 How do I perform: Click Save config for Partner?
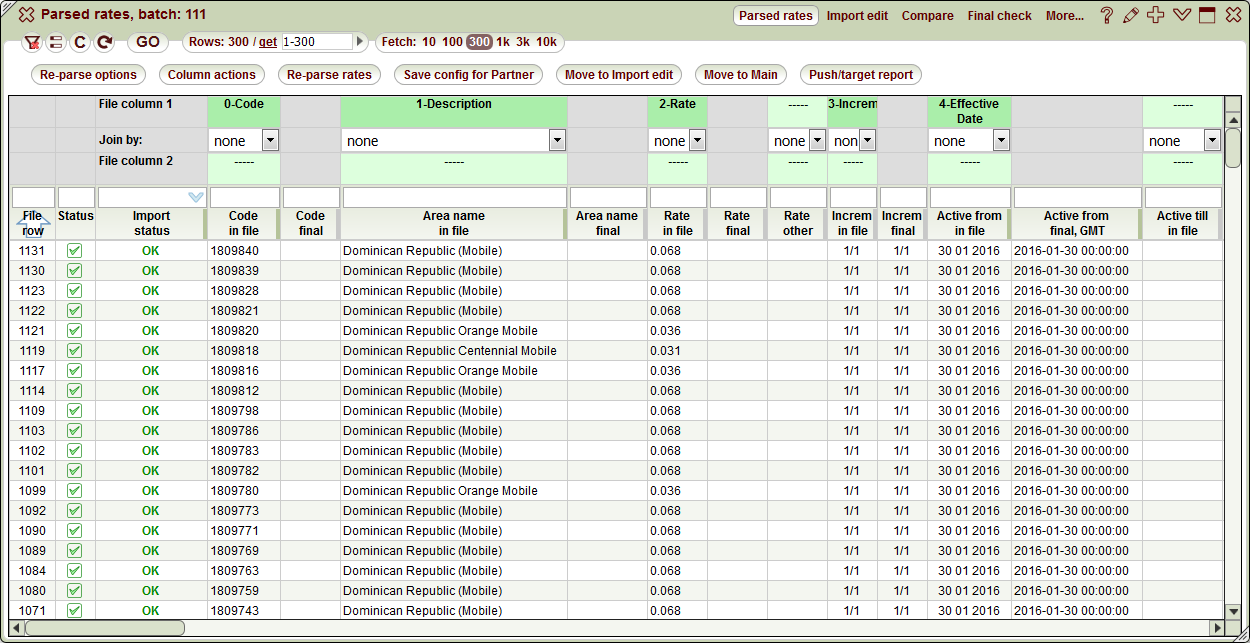468,74
